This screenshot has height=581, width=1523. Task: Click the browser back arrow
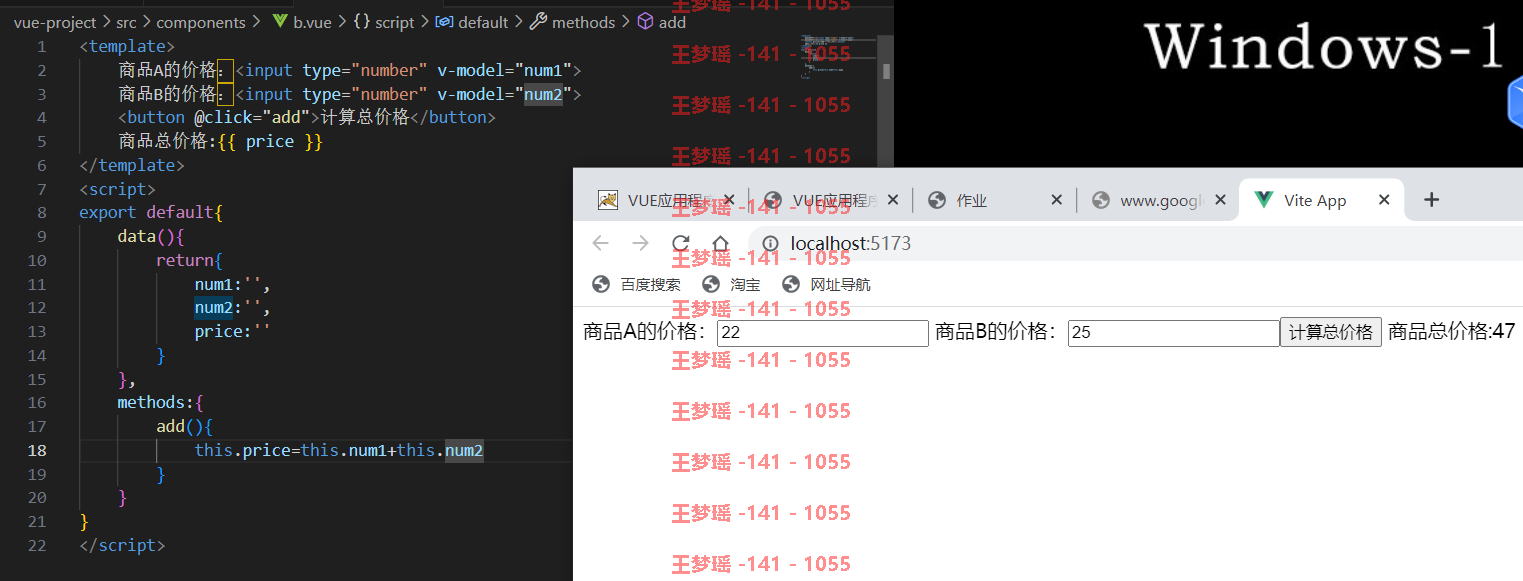[x=601, y=243]
